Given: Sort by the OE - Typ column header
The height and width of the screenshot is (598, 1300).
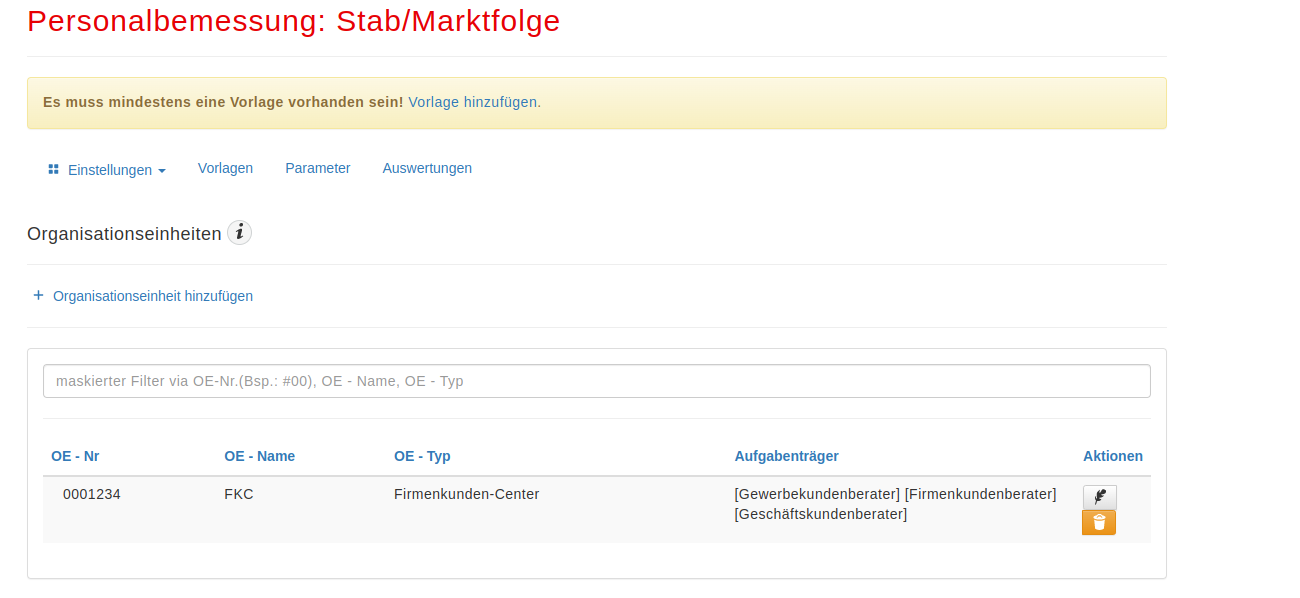Looking at the screenshot, I should 422,456.
